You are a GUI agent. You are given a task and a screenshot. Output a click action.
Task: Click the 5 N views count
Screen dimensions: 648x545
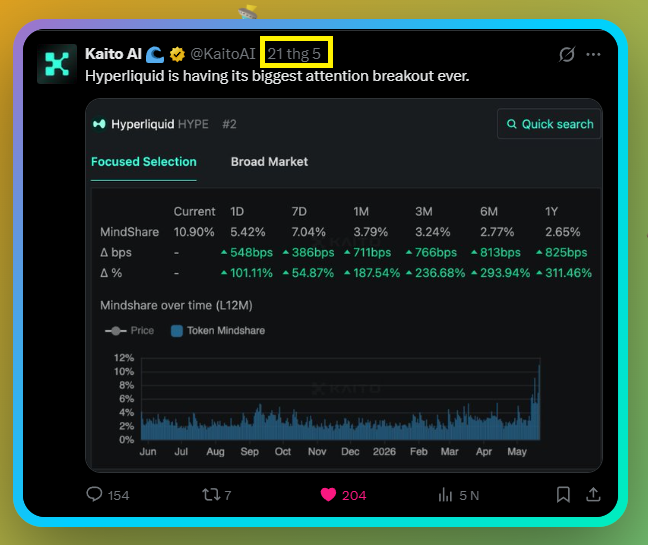(x=469, y=495)
